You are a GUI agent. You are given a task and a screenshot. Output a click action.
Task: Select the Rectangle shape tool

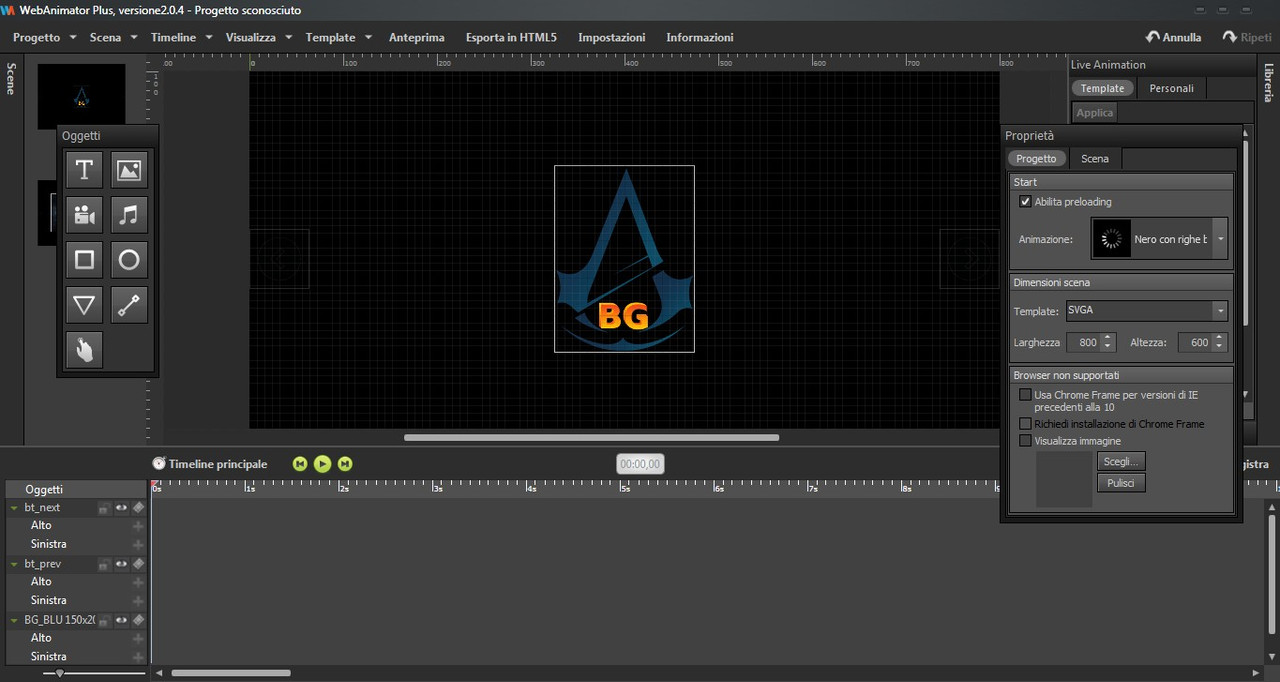click(84, 260)
